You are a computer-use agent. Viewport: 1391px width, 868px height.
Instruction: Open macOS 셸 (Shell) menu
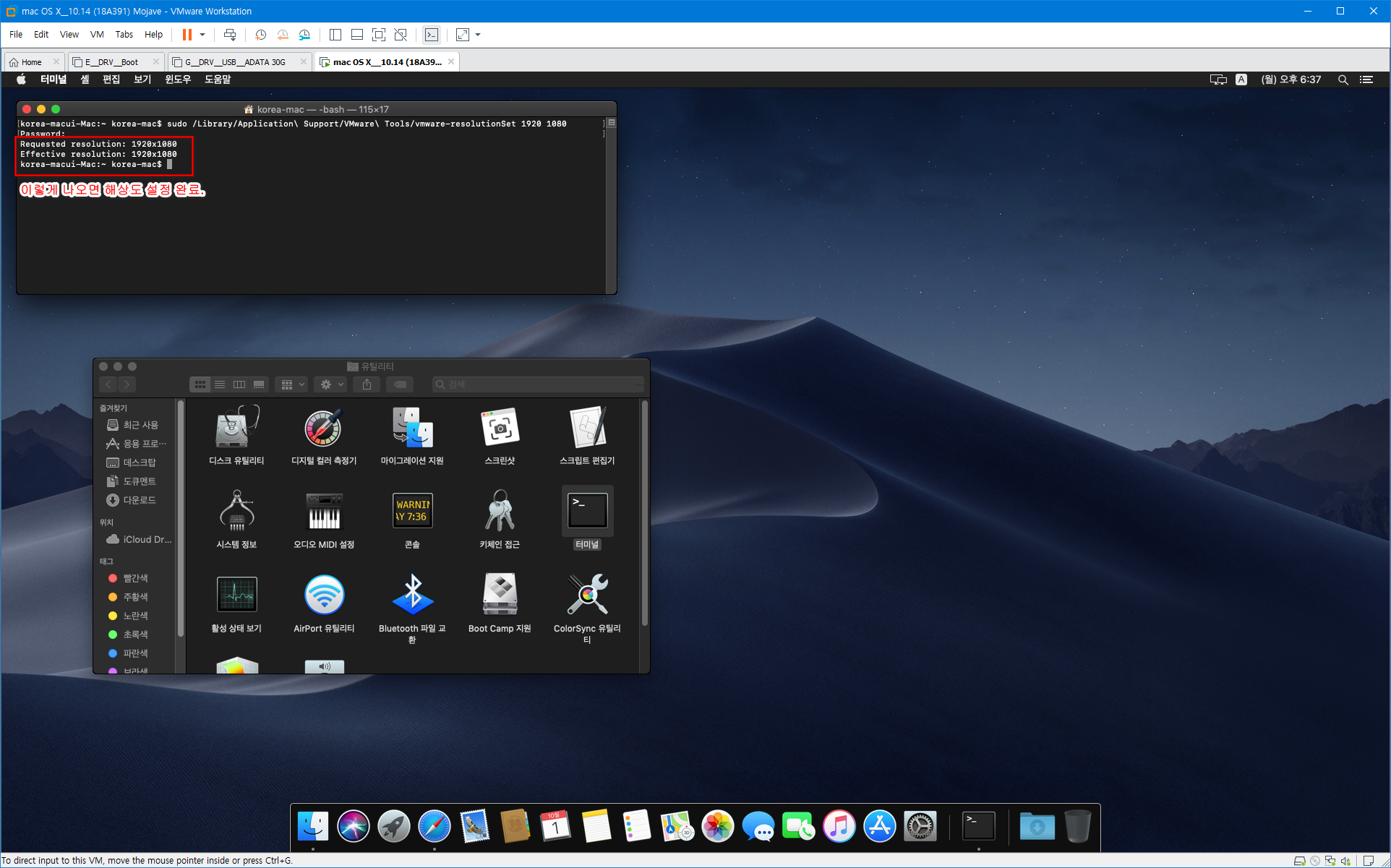pos(85,80)
